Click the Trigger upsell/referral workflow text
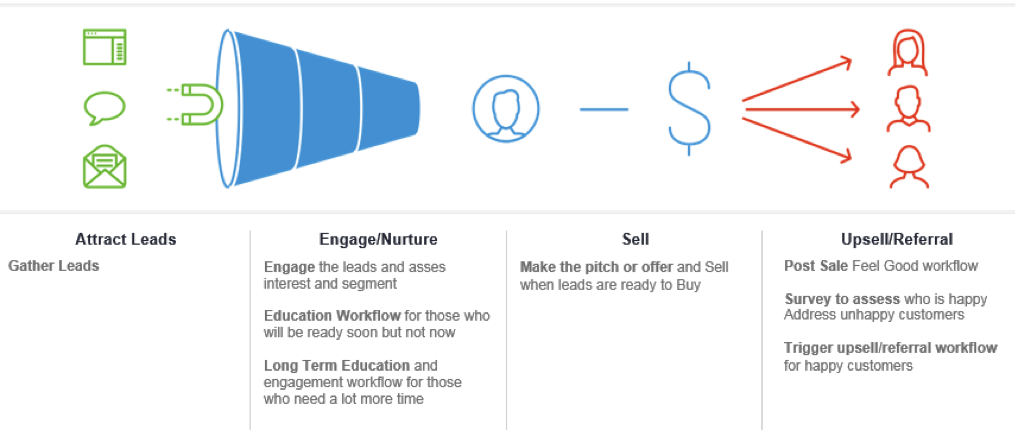 [x=890, y=348]
